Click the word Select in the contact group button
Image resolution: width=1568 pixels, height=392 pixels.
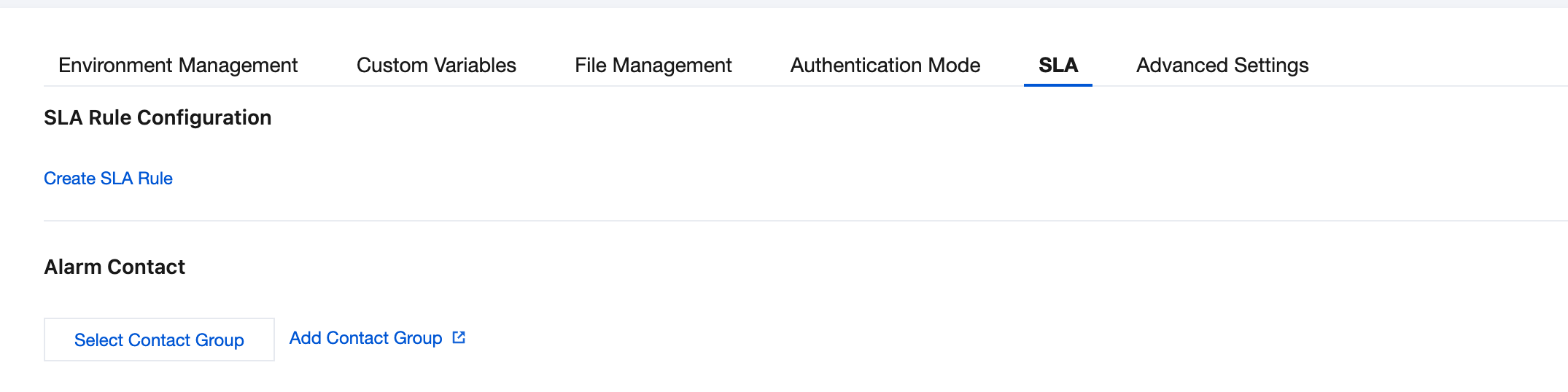click(98, 340)
